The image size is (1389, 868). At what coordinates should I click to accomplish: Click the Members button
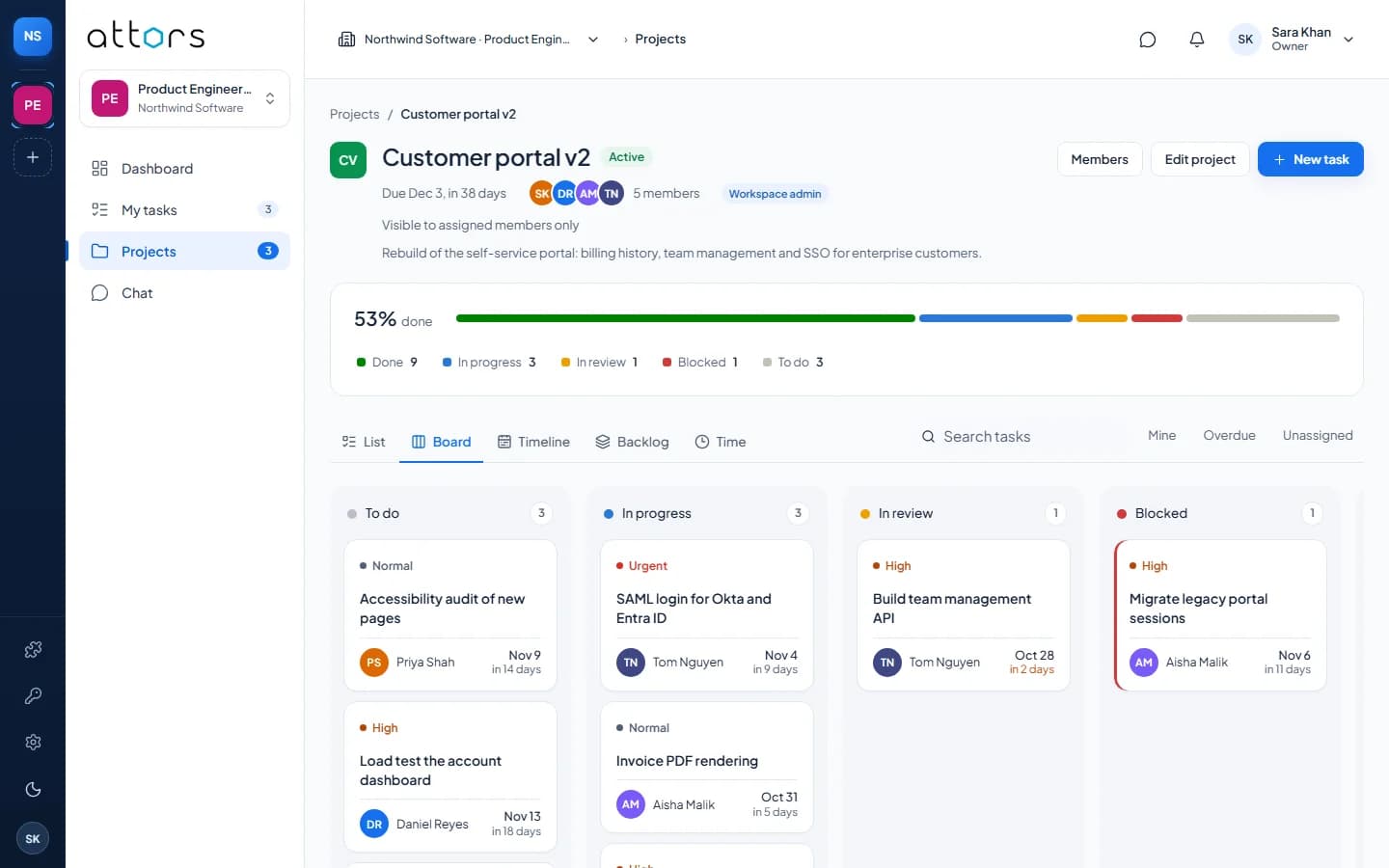tap(1100, 159)
